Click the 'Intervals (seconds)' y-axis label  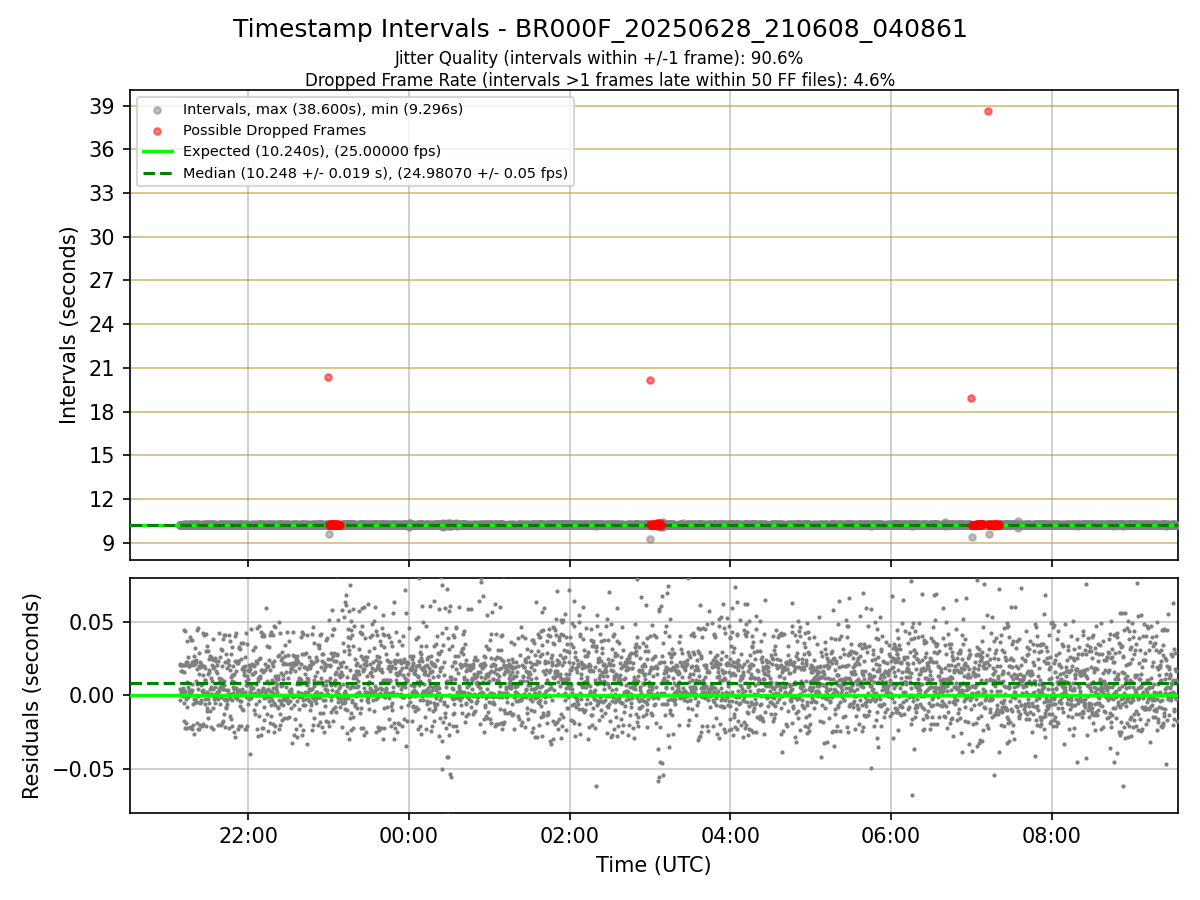68,324
